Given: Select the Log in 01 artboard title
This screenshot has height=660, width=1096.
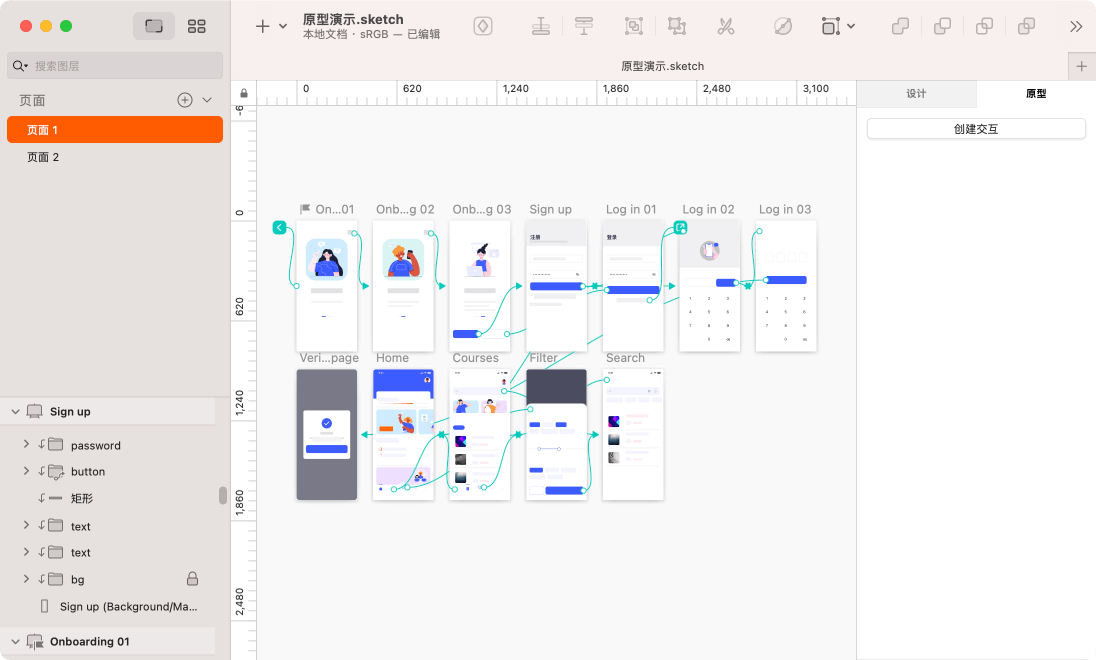Looking at the screenshot, I should [631, 209].
